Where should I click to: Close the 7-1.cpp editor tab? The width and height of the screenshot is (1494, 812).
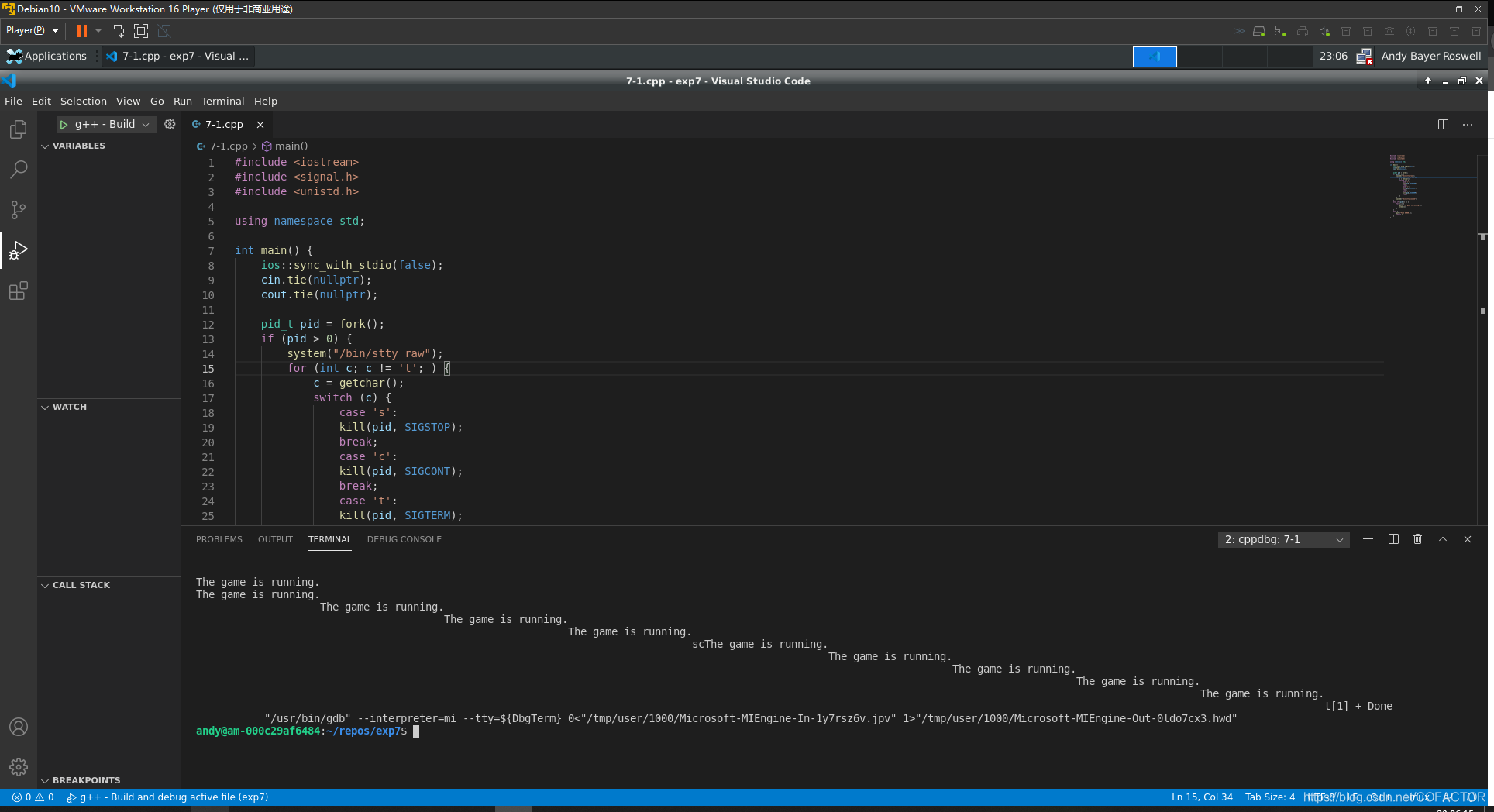(x=260, y=124)
